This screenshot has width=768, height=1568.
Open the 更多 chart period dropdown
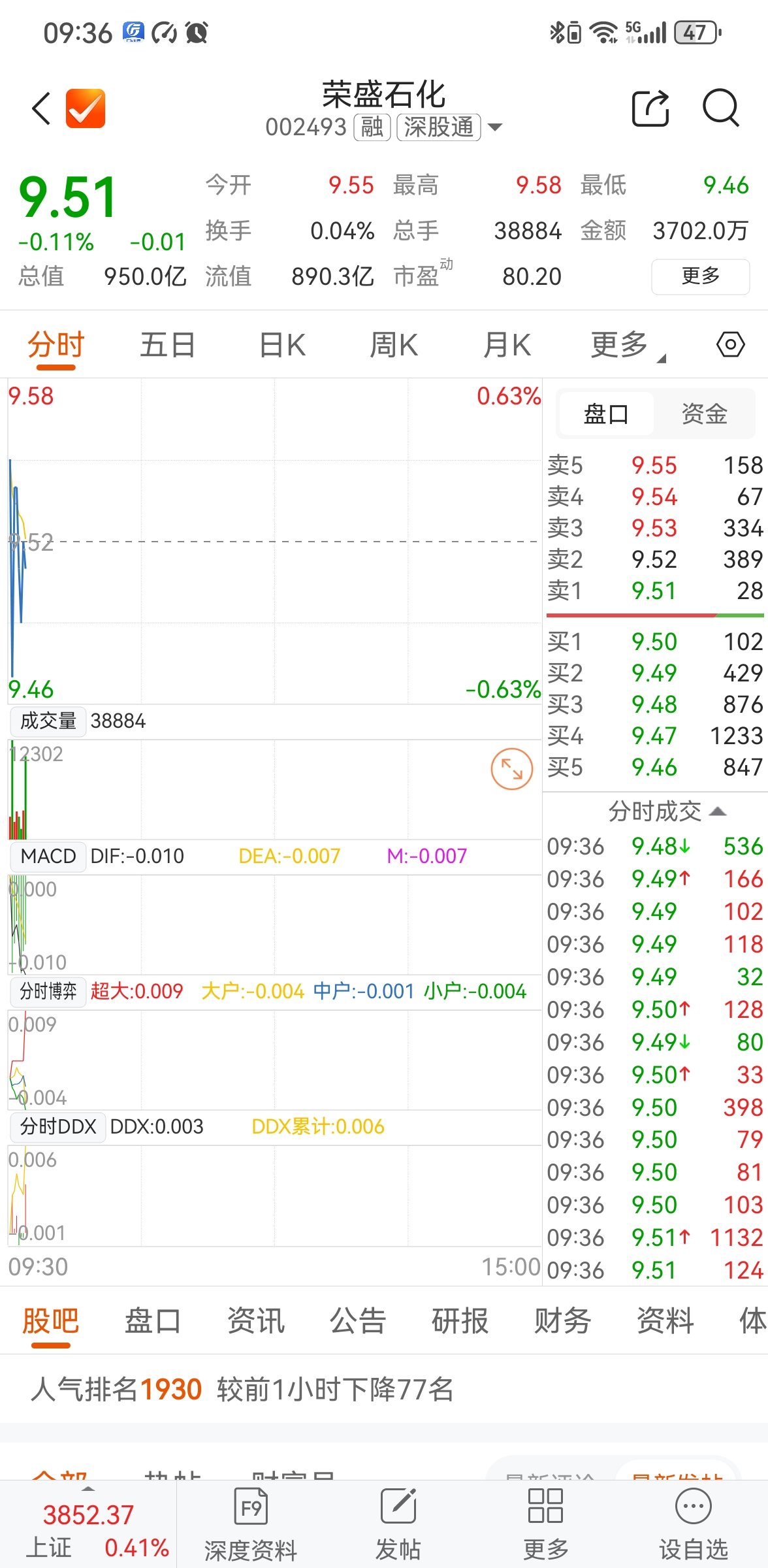(627, 344)
